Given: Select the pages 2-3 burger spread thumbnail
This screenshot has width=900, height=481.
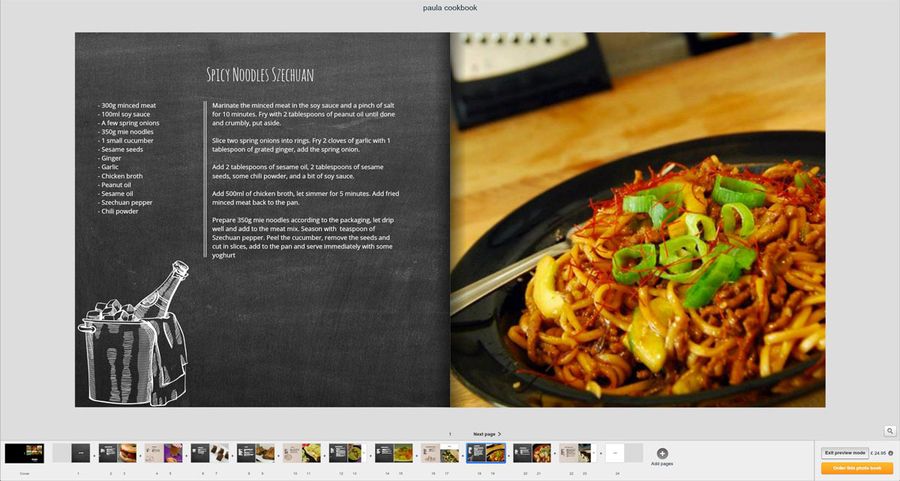Looking at the screenshot, I should coord(117,453).
